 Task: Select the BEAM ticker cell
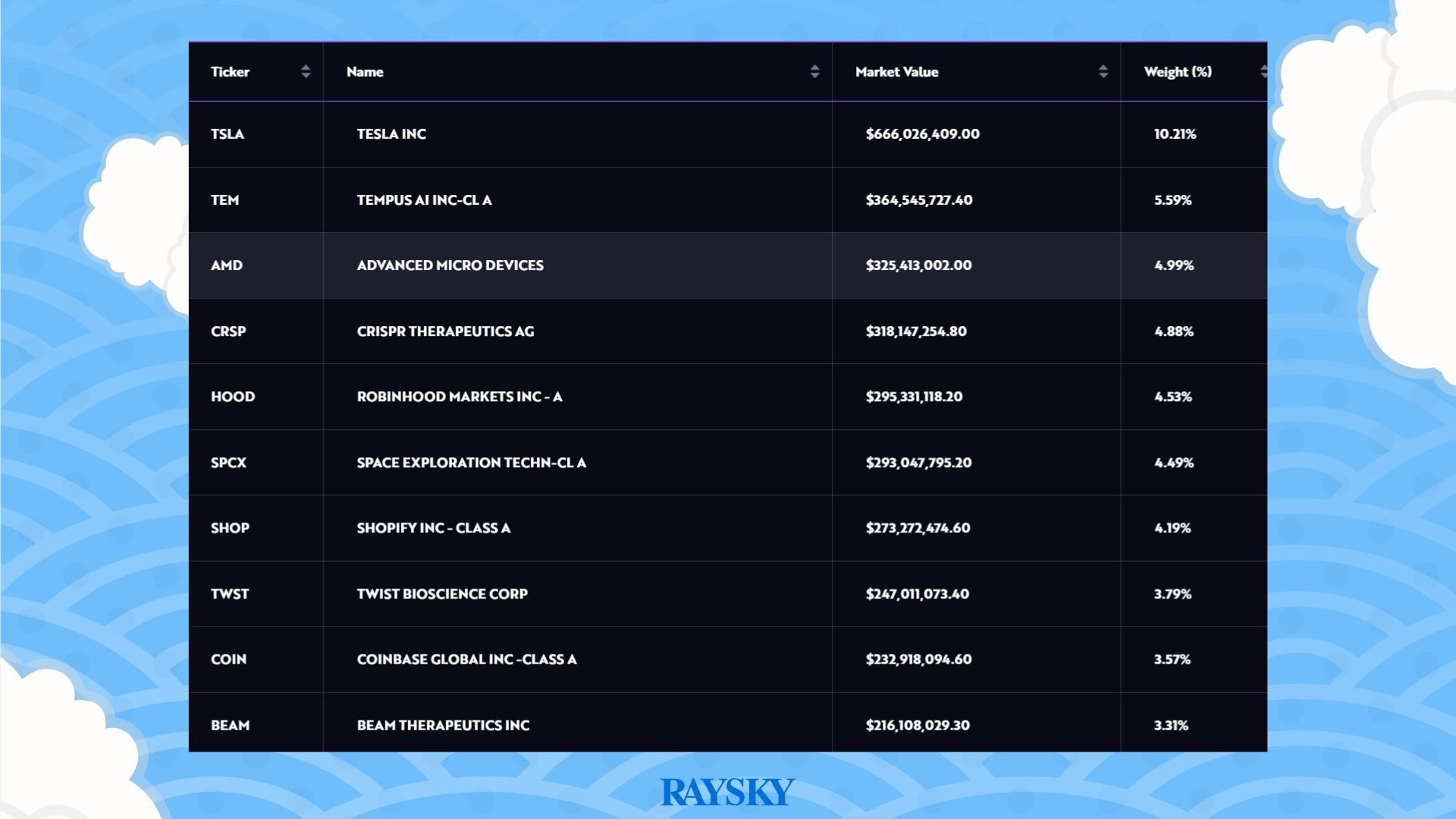pyautogui.click(x=230, y=725)
